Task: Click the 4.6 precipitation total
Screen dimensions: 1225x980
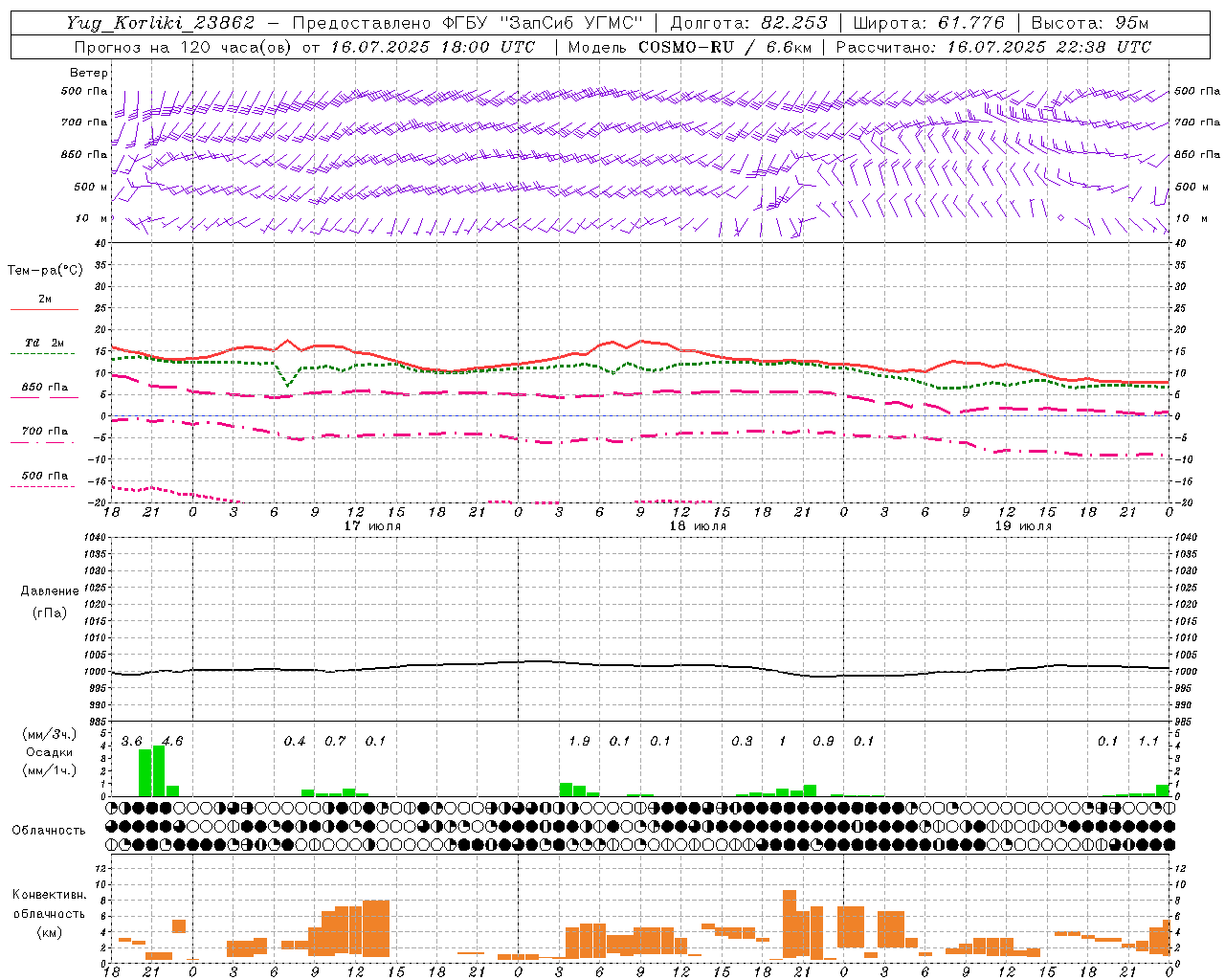Action: tap(172, 742)
